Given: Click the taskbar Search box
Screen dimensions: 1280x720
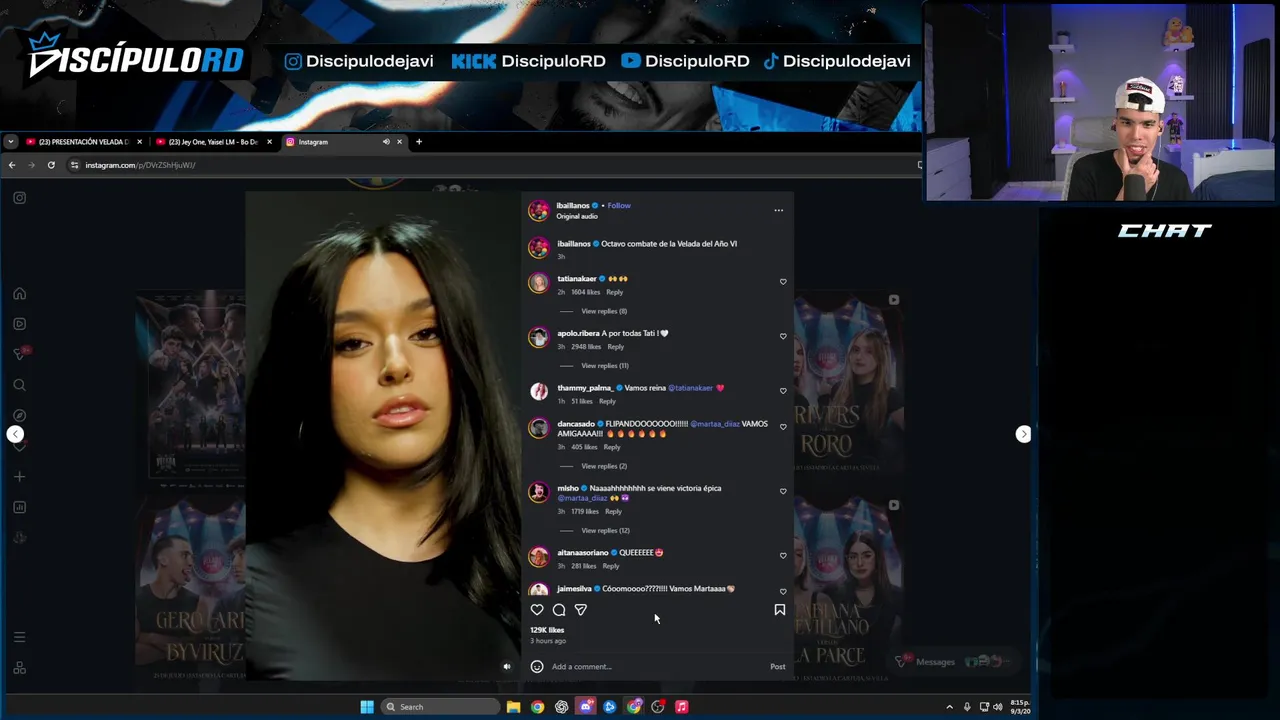Looking at the screenshot, I should [440, 707].
